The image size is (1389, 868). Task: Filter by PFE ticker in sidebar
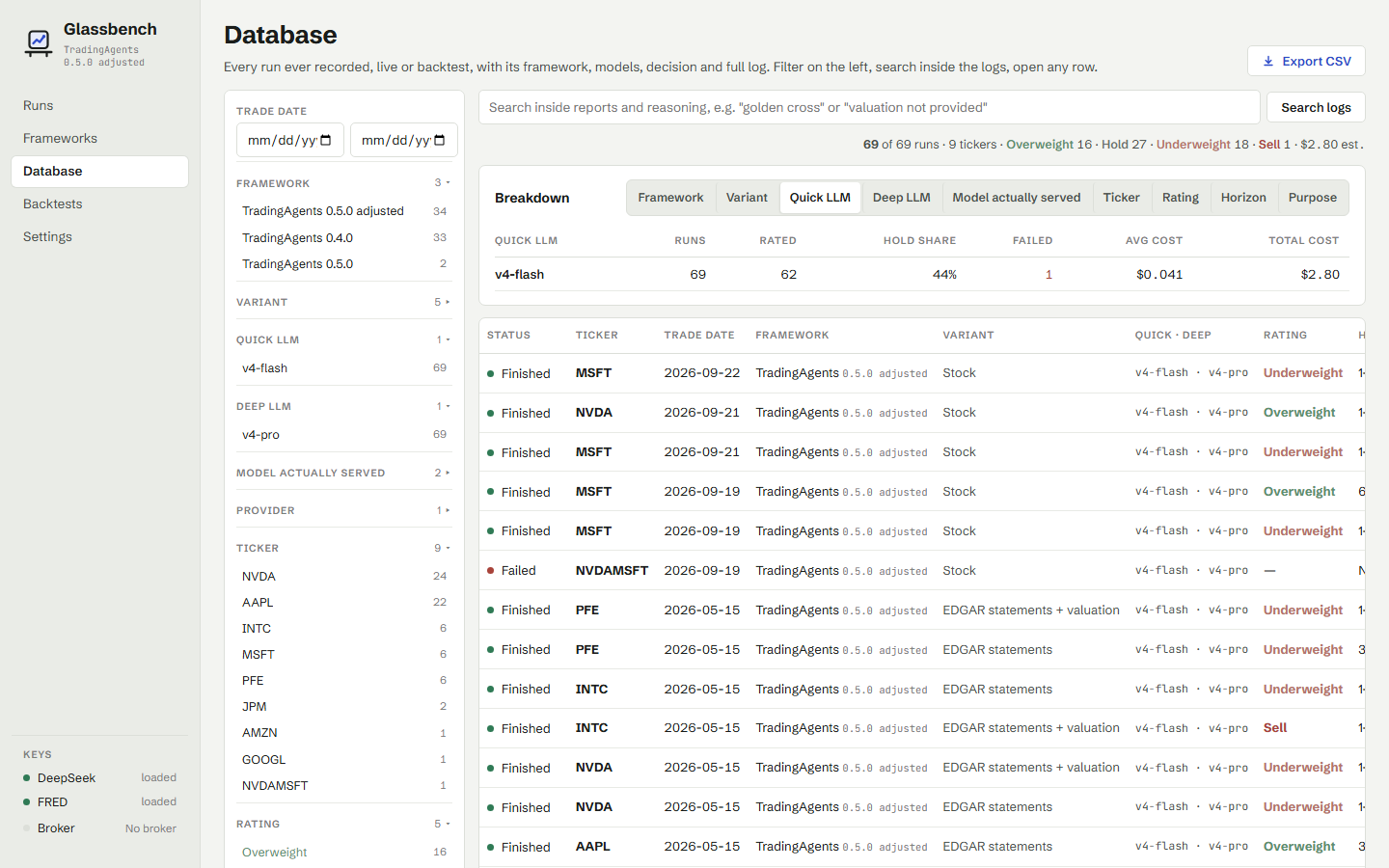click(x=343, y=681)
